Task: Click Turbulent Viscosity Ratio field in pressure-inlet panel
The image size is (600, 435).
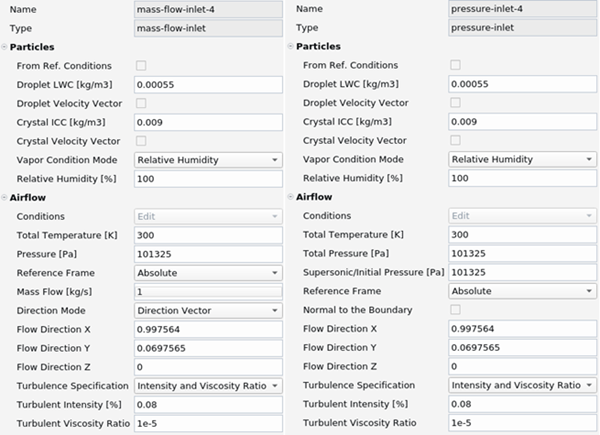Action: (x=522, y=423)
